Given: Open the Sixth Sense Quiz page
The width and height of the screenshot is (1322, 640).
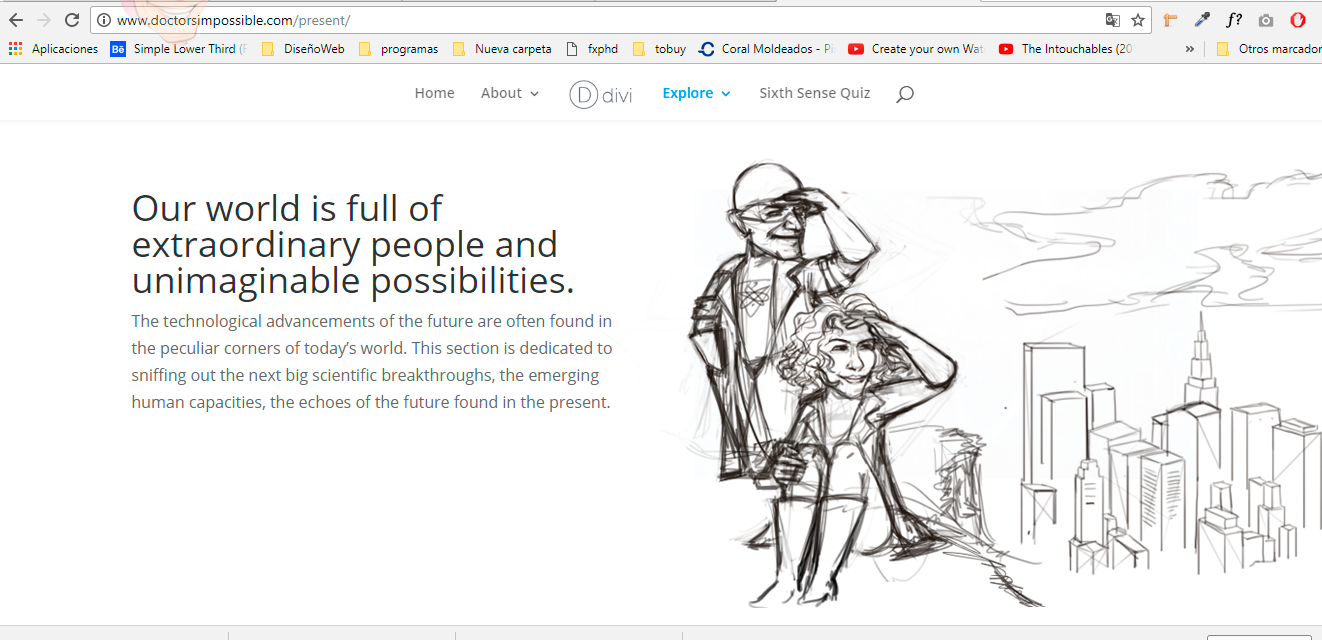Looking at the screenshot, I should coord(814,93).
